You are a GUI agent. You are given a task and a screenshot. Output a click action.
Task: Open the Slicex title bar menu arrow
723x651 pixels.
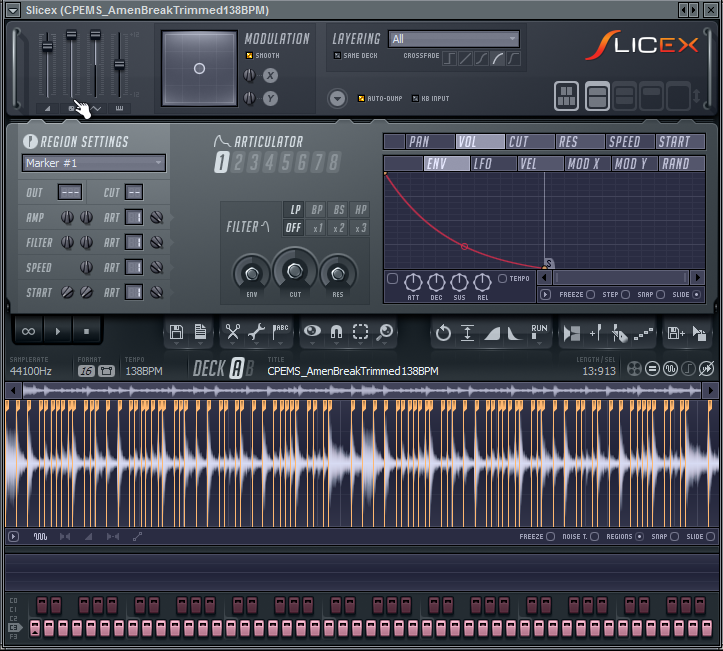13,10
